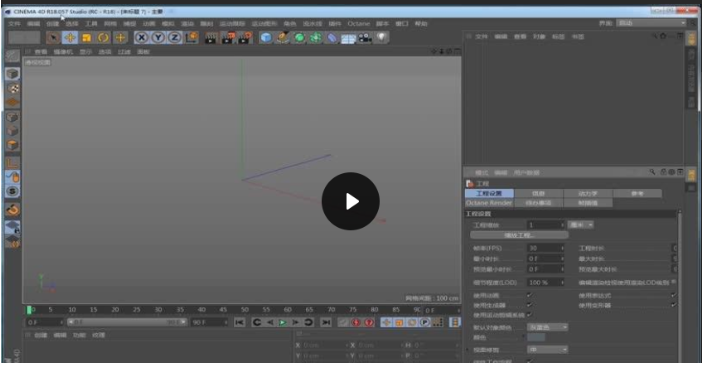702x386 pixels.
Task: Click the green array/cloner modeling icon
Action: (316, 38)
